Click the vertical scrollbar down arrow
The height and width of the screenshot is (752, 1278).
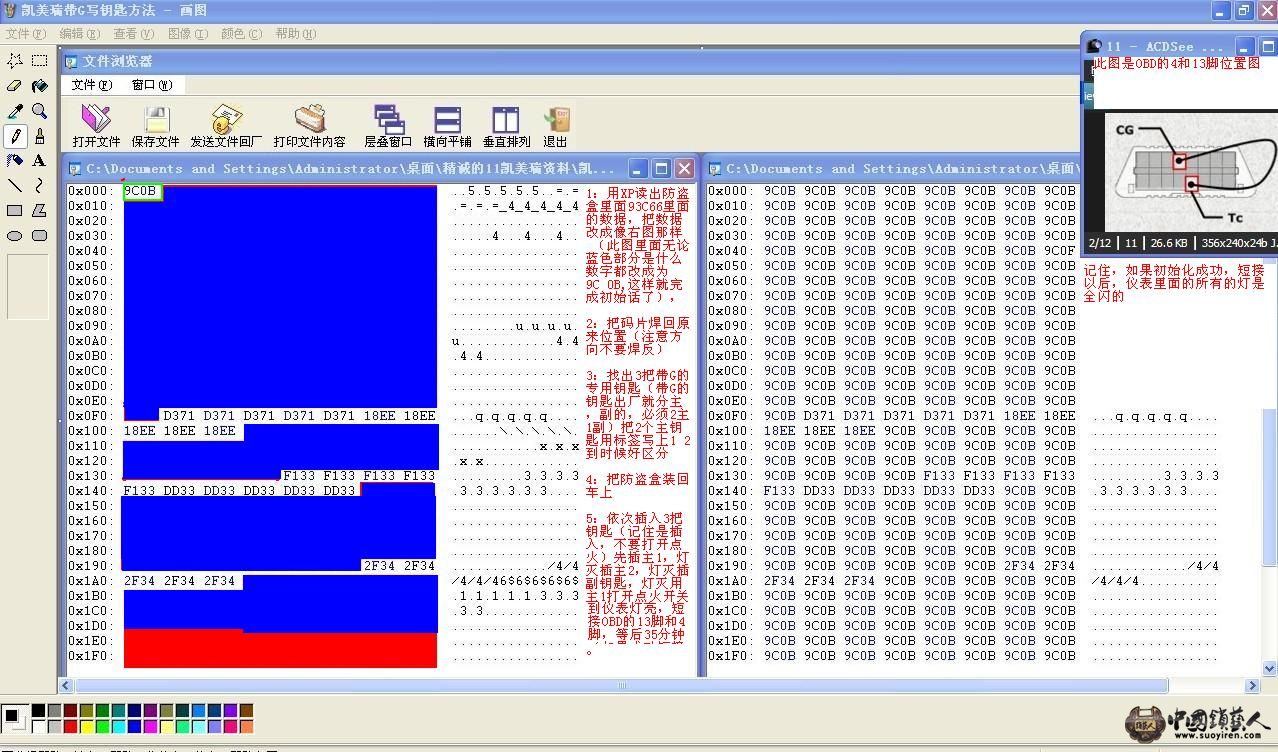(x=1270, y=668)
